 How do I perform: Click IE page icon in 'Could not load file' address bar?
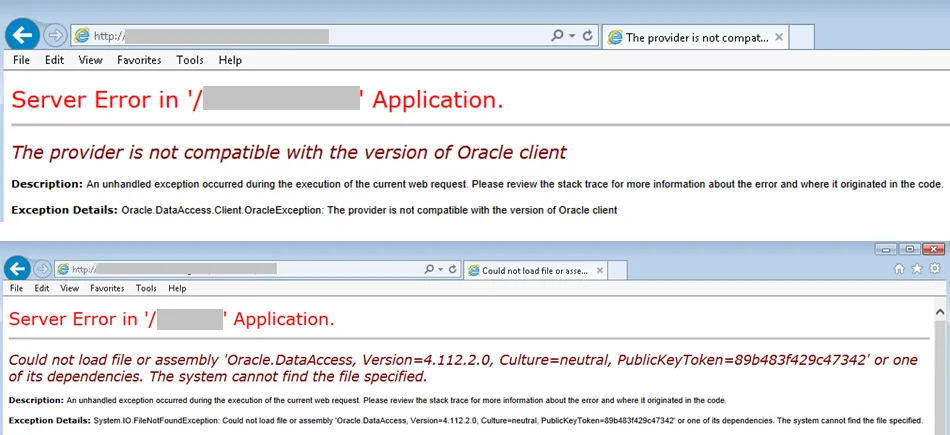(63, 269)
